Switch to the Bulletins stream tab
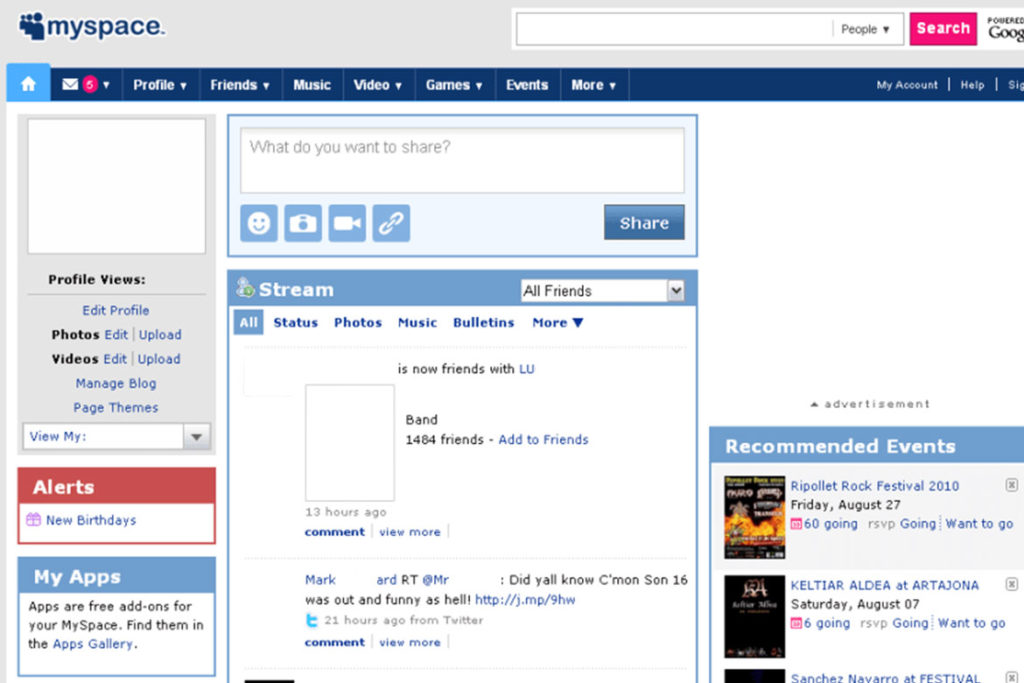 click(x=484, y=323)
